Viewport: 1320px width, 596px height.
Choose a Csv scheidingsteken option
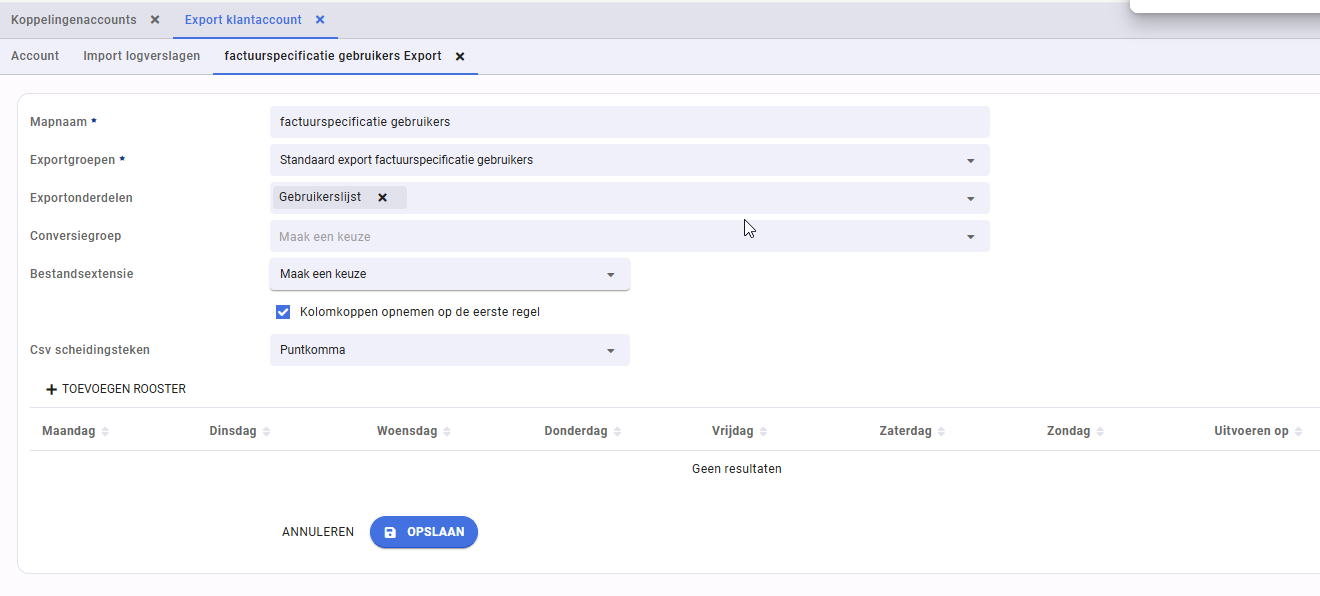click(x=610, y=351)
